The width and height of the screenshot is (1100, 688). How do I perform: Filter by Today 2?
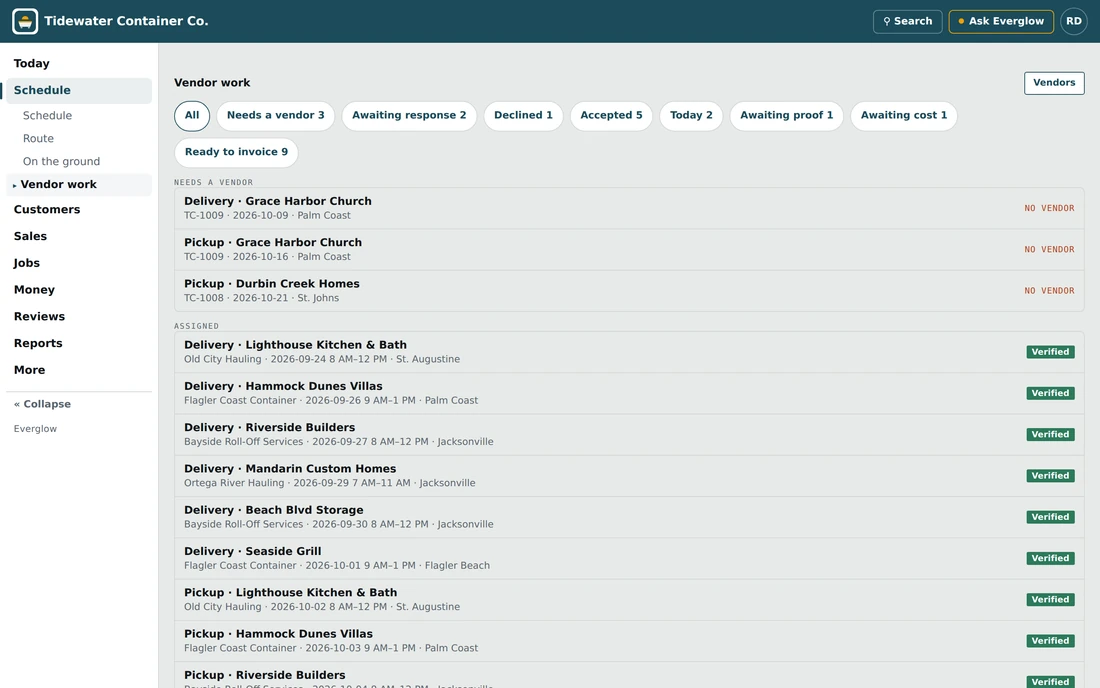coord(691,116)
